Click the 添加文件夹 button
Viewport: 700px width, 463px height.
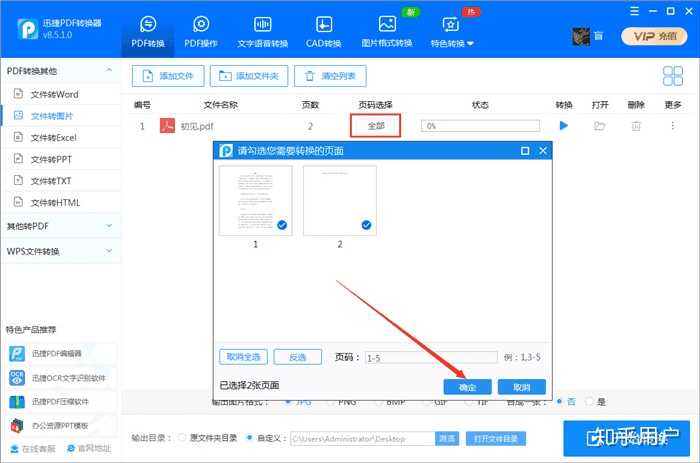coord(249,76)
